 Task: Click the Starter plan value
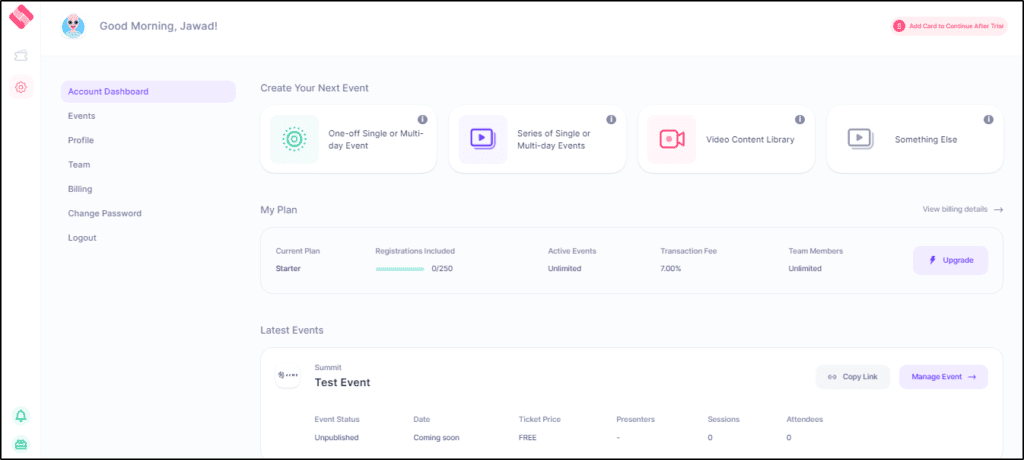coord(288,269)
